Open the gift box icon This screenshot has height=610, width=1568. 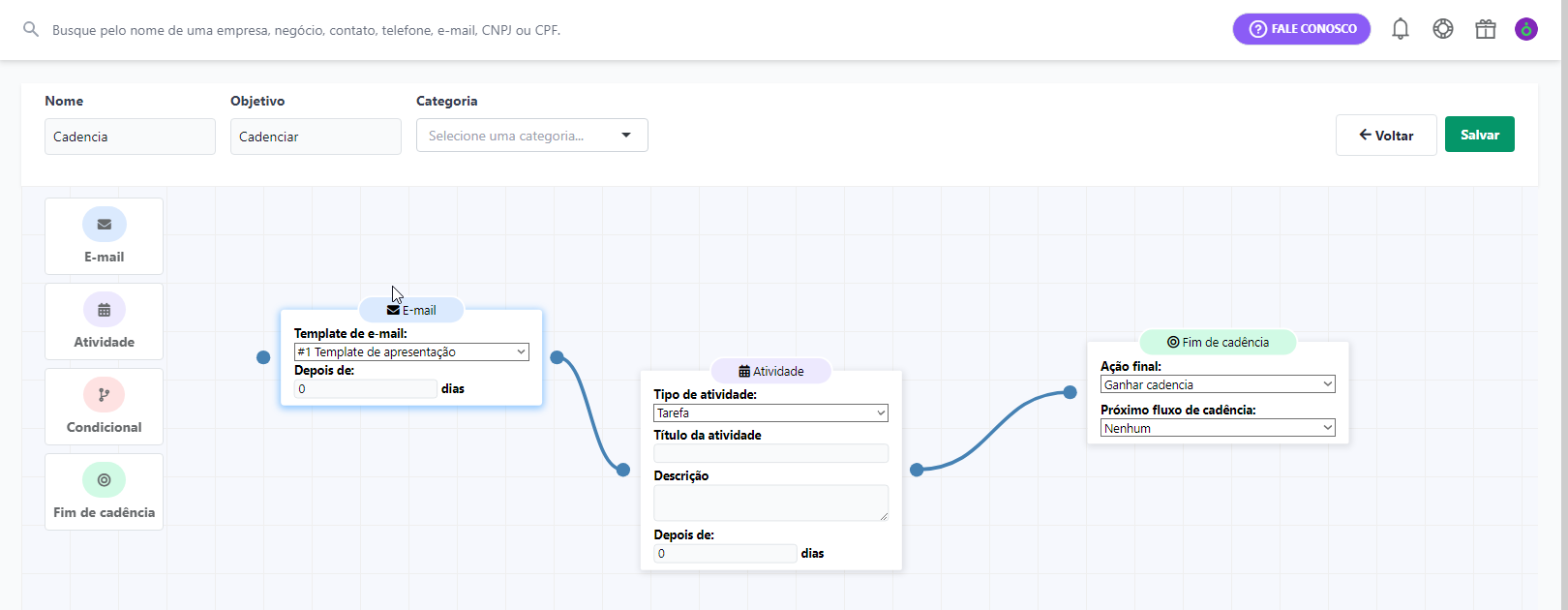1486,29
